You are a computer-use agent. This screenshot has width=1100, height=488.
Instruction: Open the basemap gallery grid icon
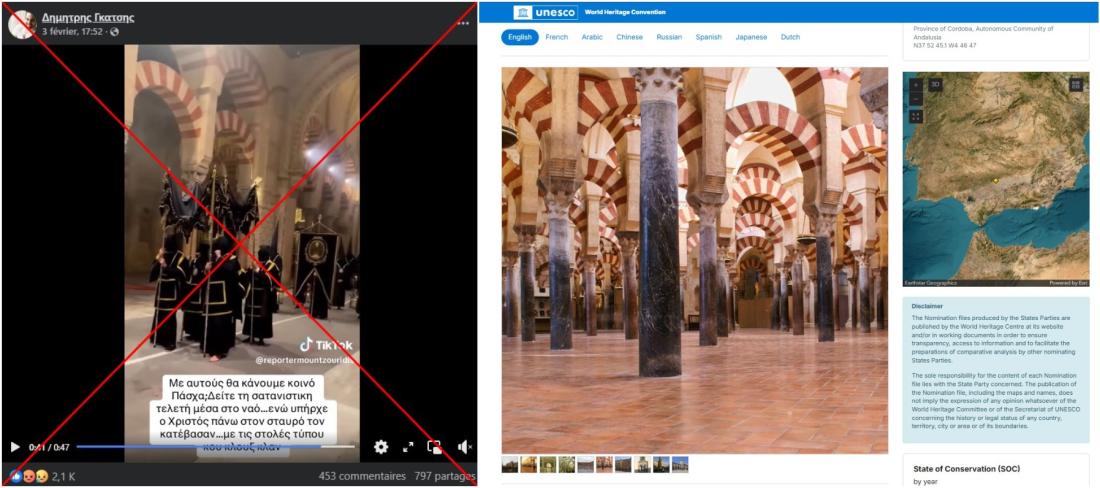pyautogui.click(x=1076, y=85)
